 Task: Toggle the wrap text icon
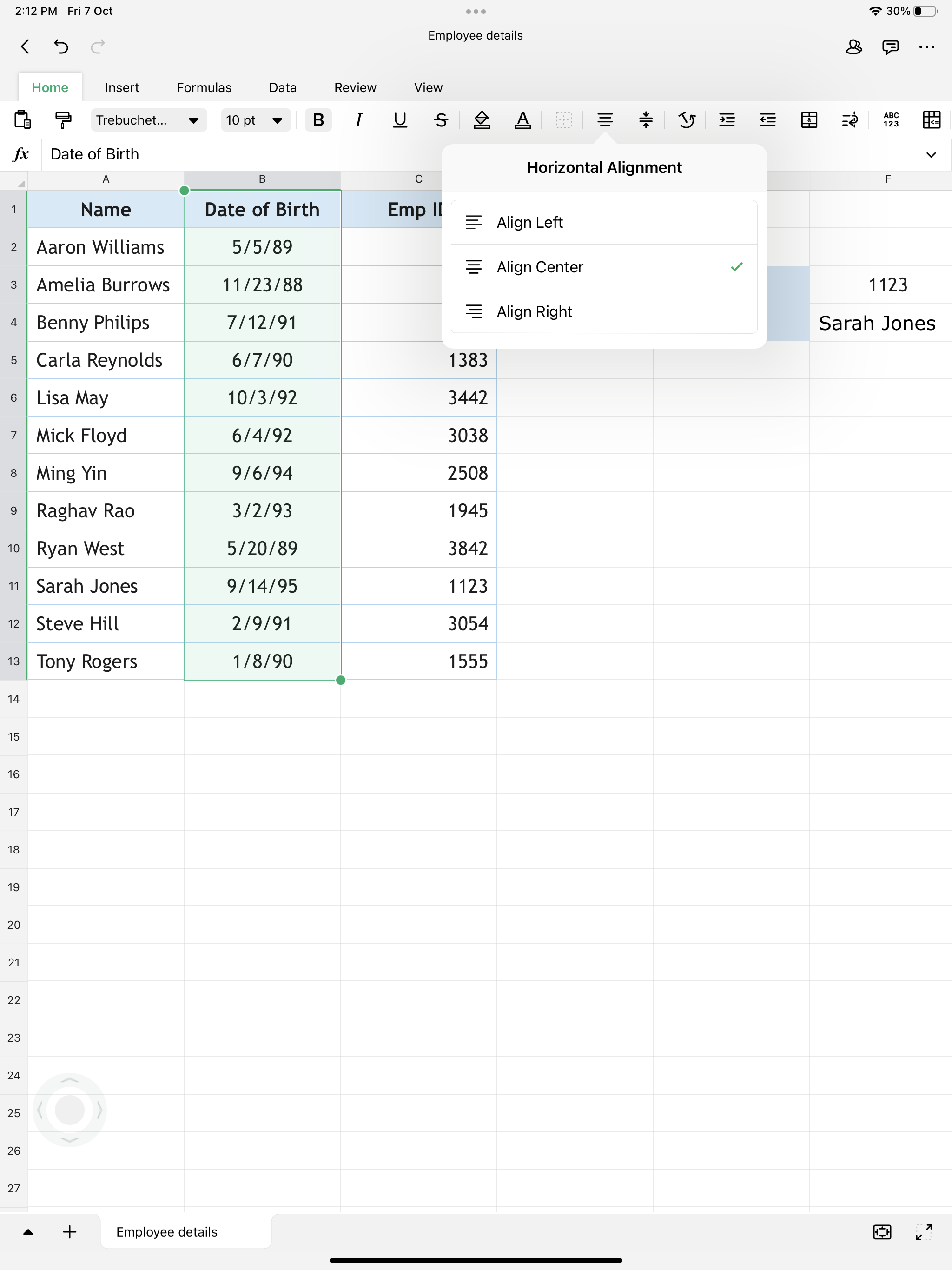(849, 120)
